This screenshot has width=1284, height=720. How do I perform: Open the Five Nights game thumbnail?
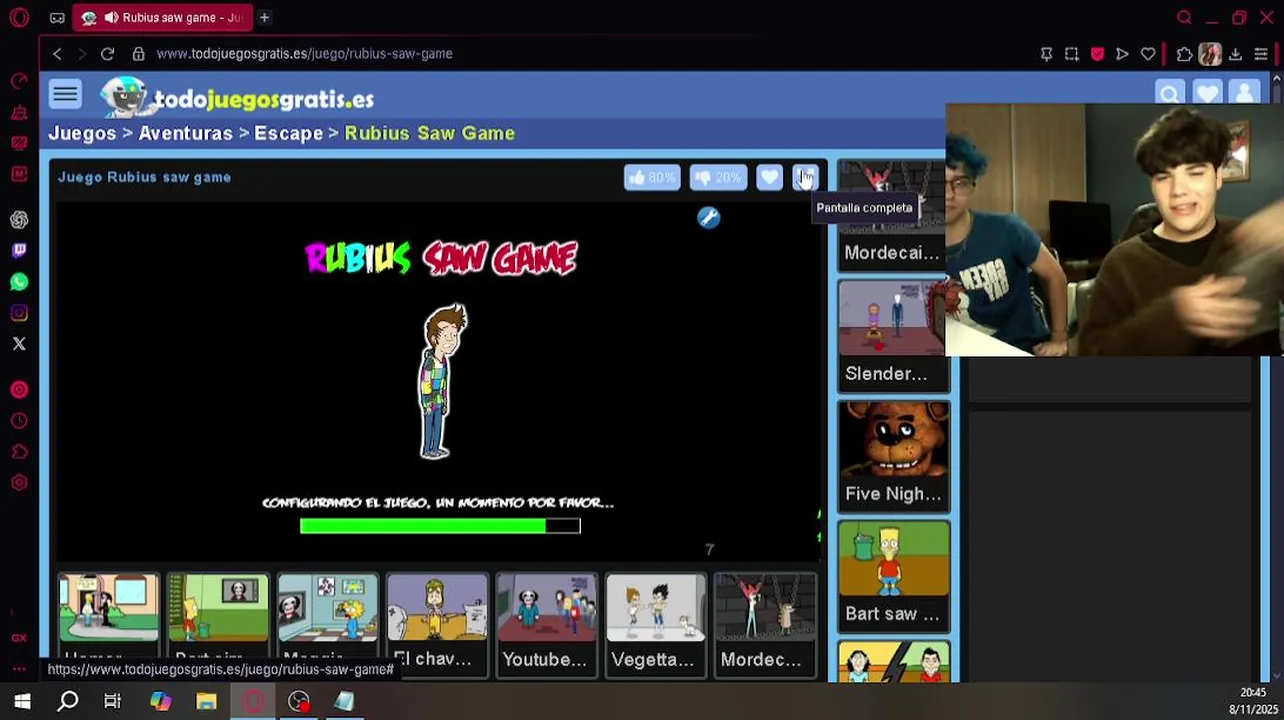coord(893,456)
